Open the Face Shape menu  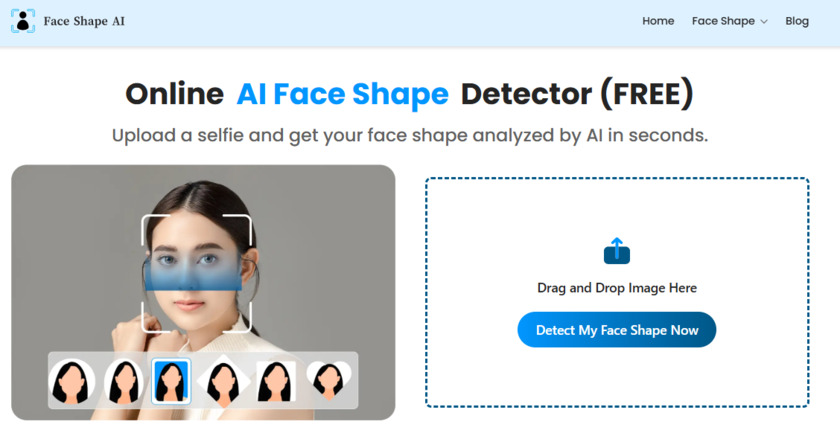(723, 21)
